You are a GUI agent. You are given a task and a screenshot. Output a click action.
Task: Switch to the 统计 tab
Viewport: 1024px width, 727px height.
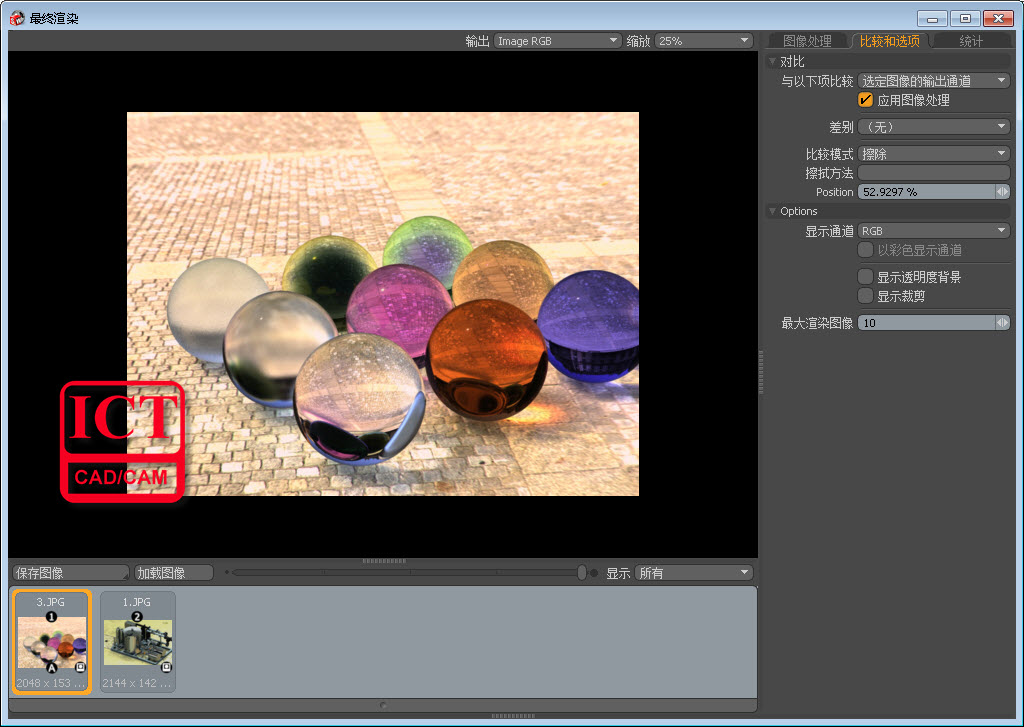970,41
